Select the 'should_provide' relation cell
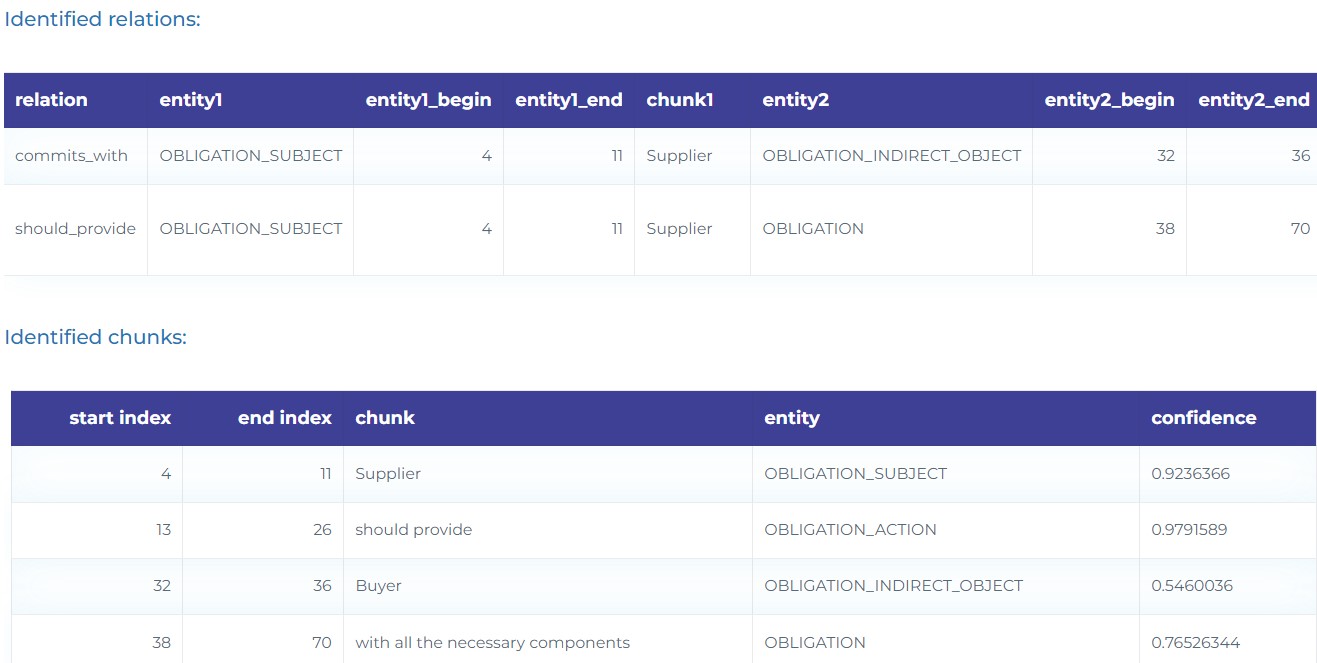The height and width of the screenshot is (663, 1317). [75, 229]
